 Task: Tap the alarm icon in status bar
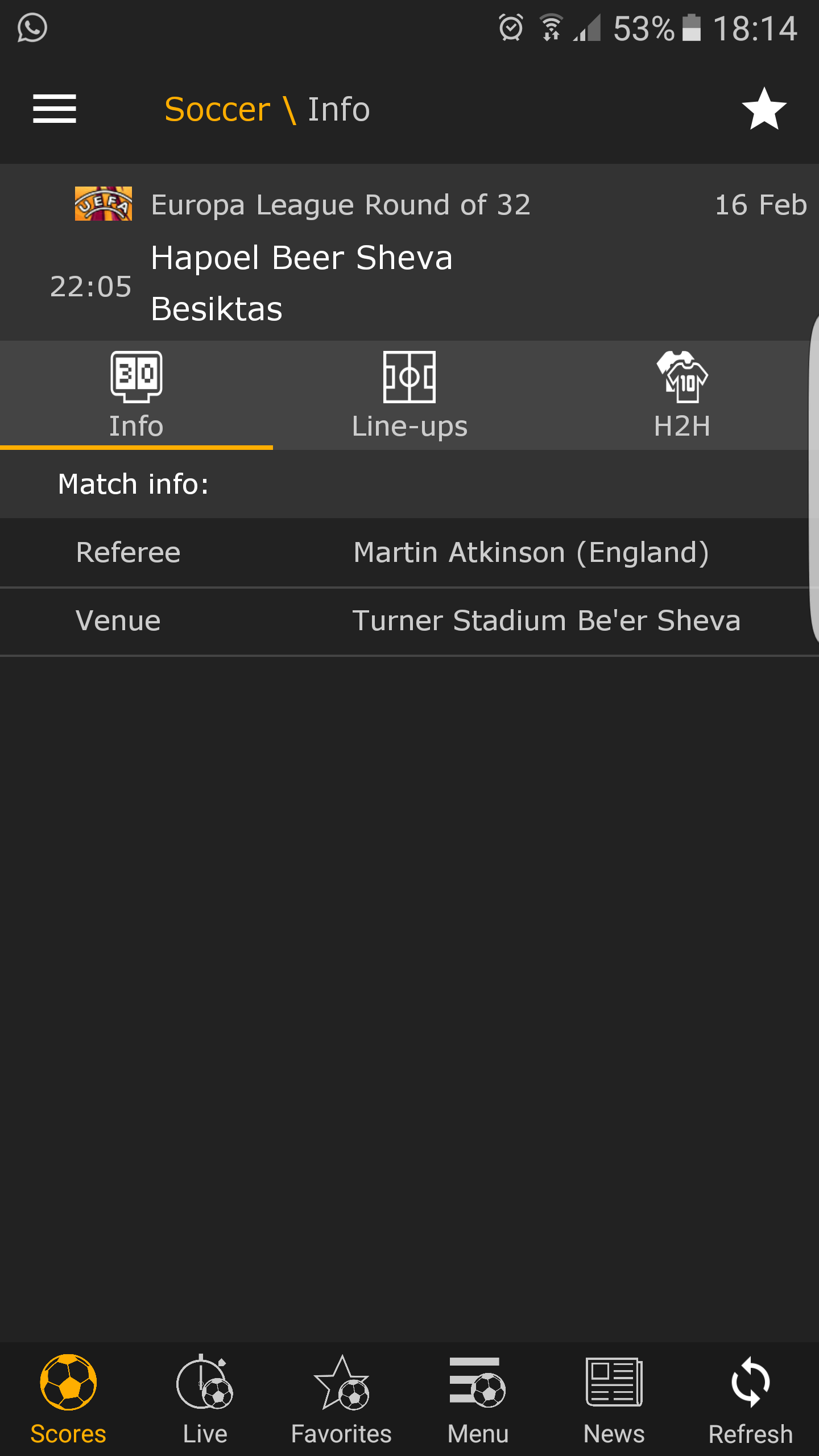coord(511,28)
